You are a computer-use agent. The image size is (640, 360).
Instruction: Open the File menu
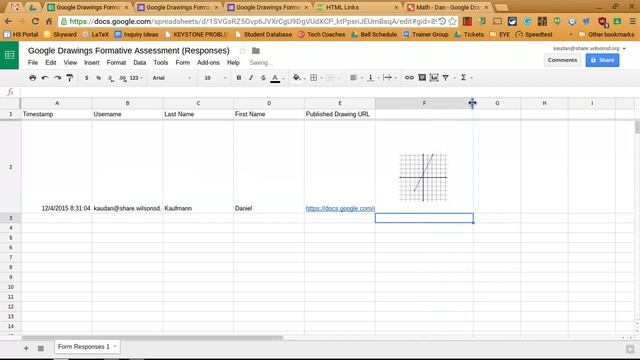click(33, 62)
